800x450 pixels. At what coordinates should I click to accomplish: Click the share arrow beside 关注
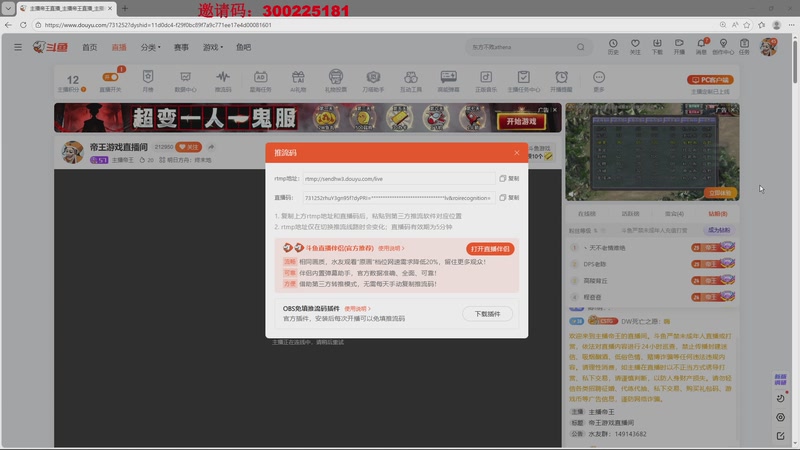point(211,147)
